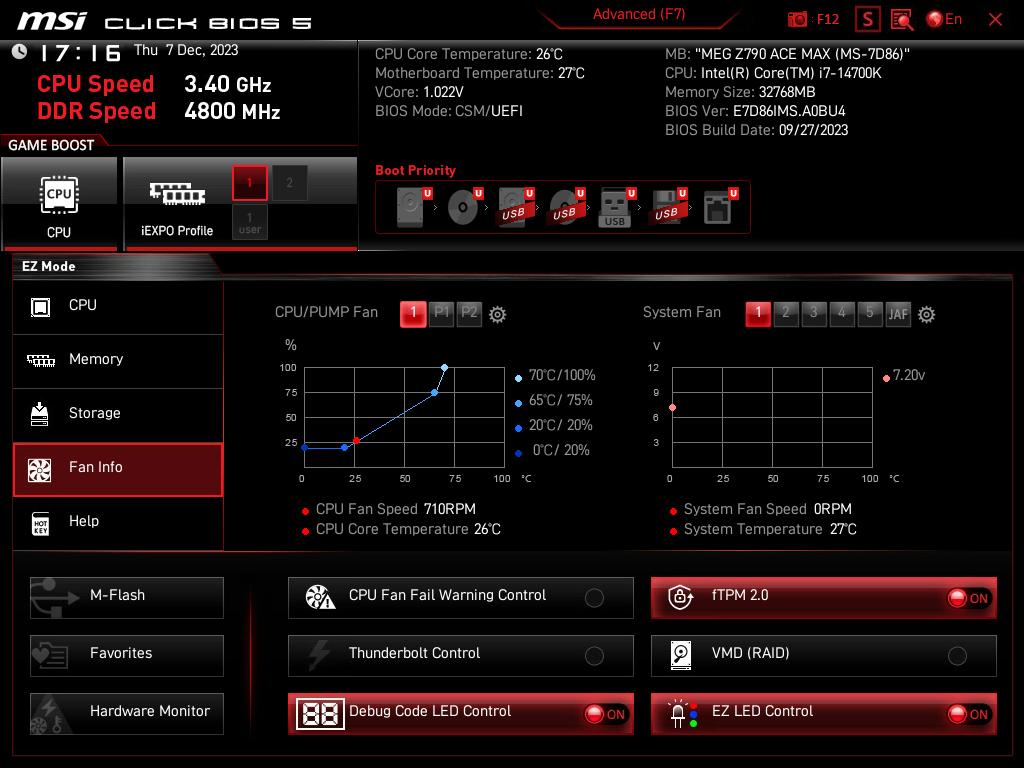Viewport: 1024px width, 768px height.
Task: Click the CPU Fan Fail Warning fan icon
Action: 320,597
